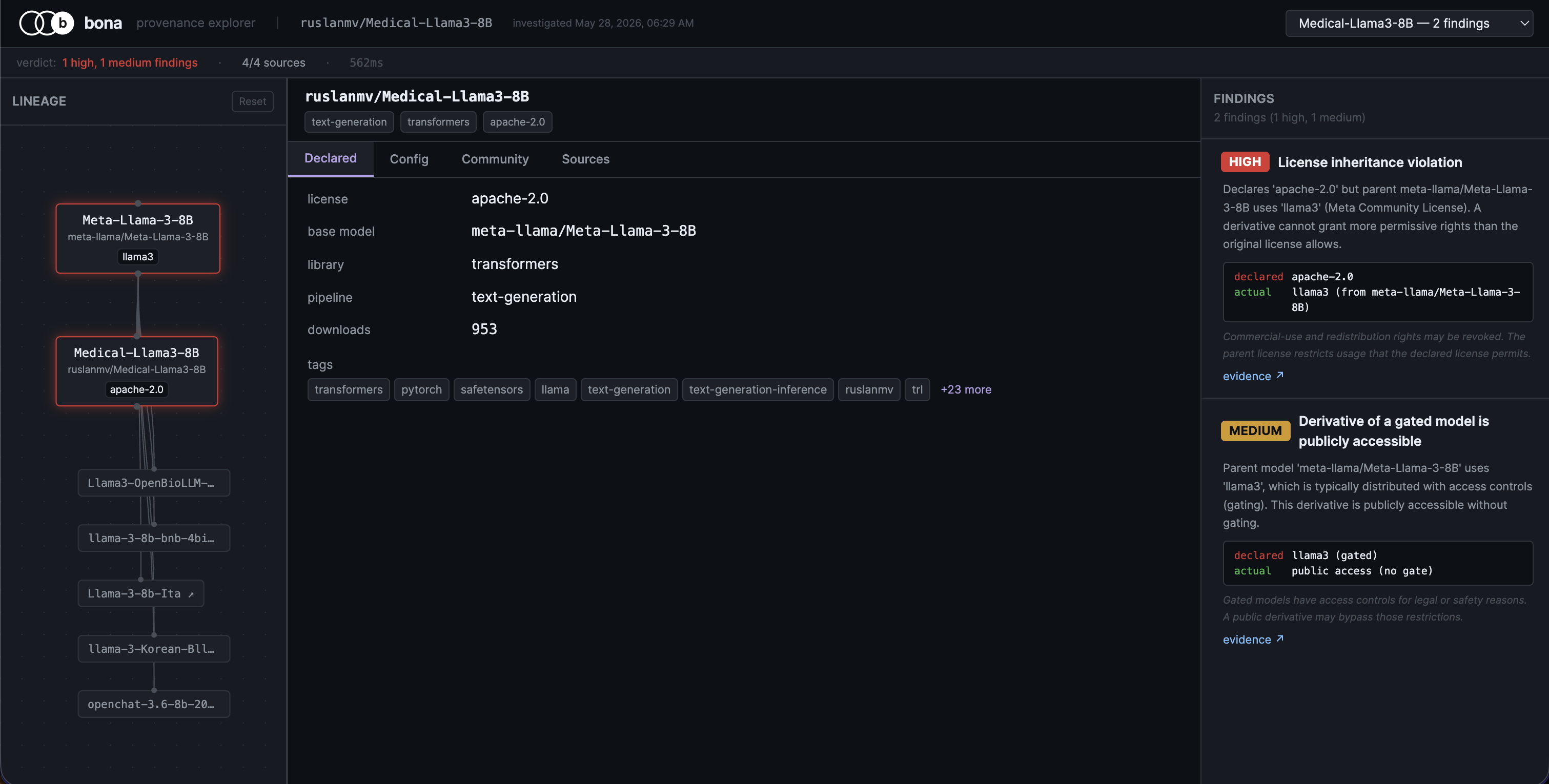Switch to the Config tab
This screenshot has height=784, width=1549.
click(x=409, y=159)
